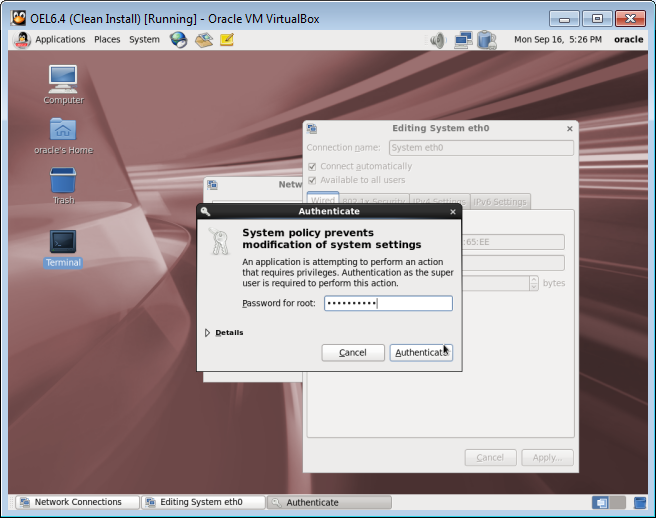The height and width of the screenshot is (518, 656).
Task: Close the Editing System eth0 window
Action: (569, 129)
